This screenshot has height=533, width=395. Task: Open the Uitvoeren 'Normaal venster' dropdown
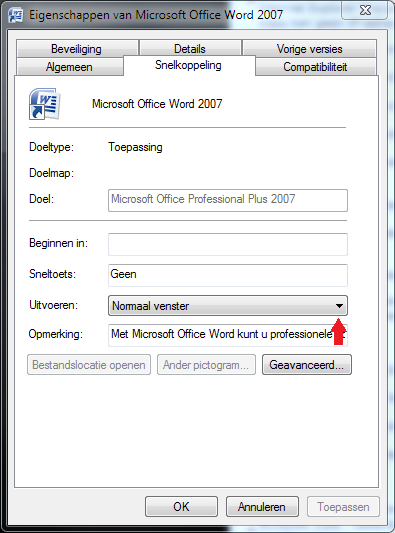pyautogui.click(x=228, y=306)
